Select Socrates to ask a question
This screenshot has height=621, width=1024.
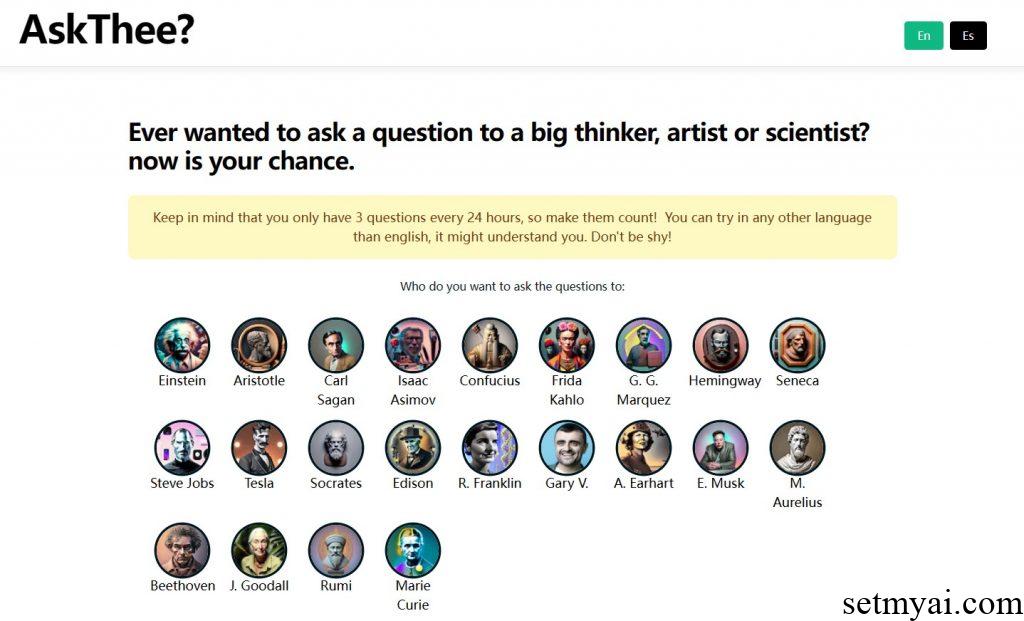[335, 446]
